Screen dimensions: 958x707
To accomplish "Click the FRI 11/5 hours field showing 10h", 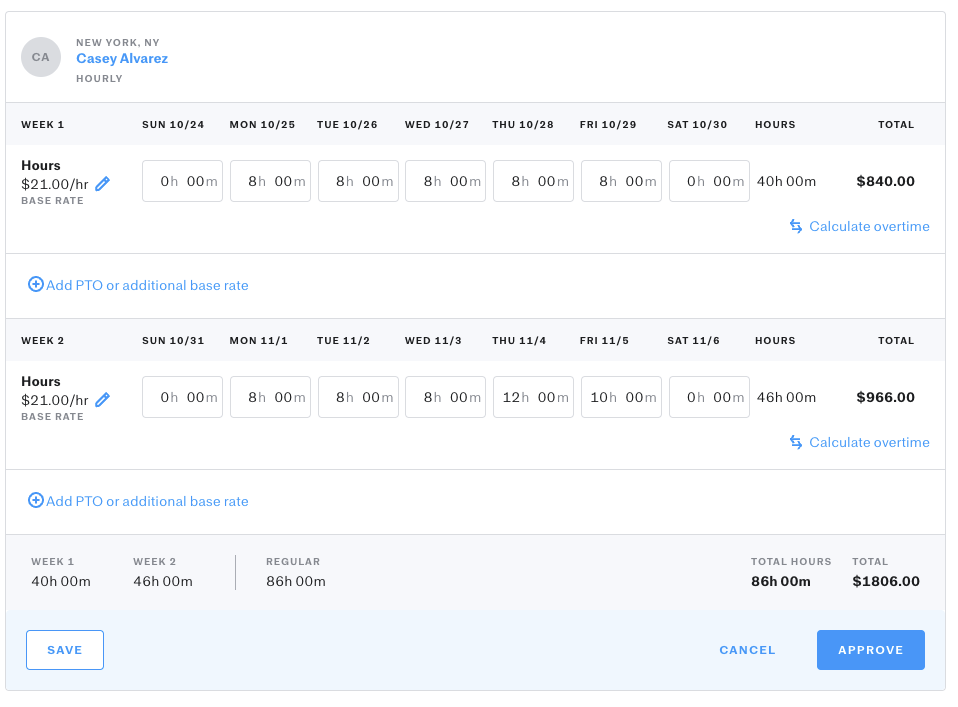I will click(x=621, y=397).
